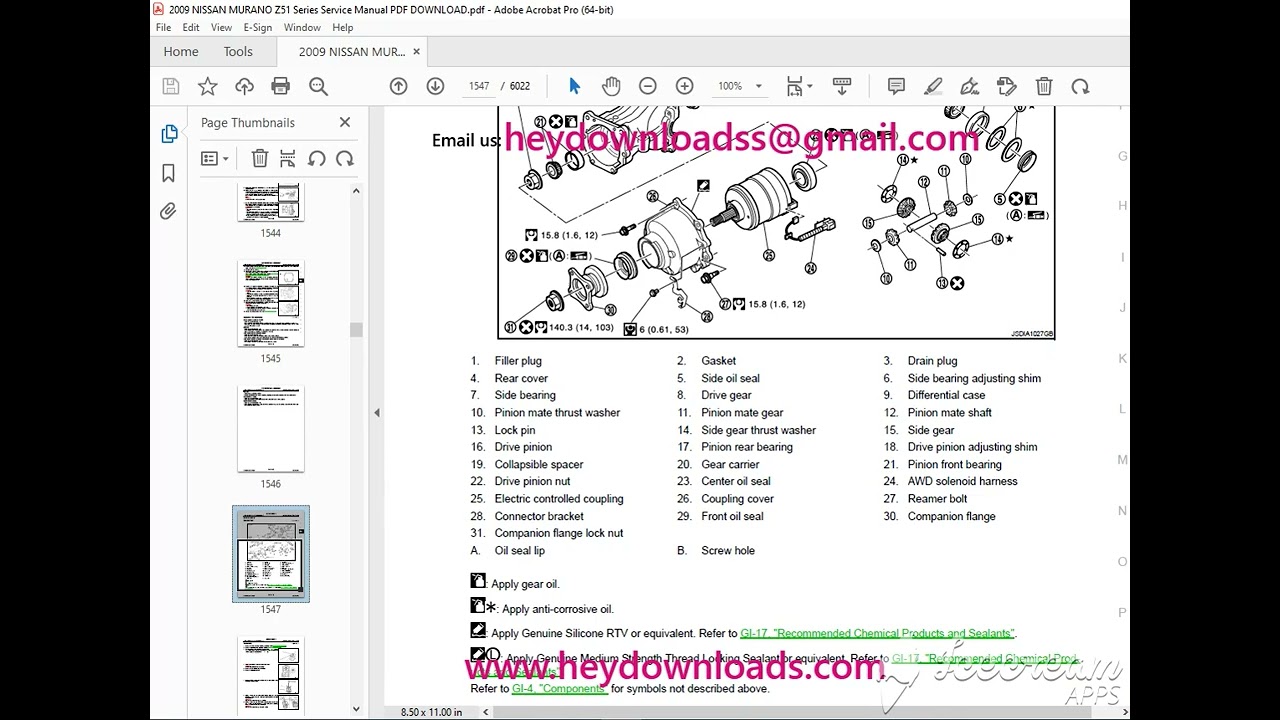The image size is (1280, 720).
Task: Open the E-Sign menu
Action: [x=257, y=28]
